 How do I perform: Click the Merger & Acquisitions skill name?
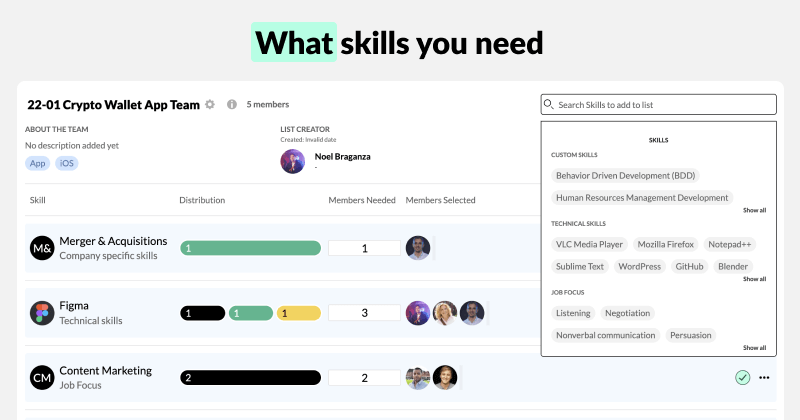click(113, 241)
